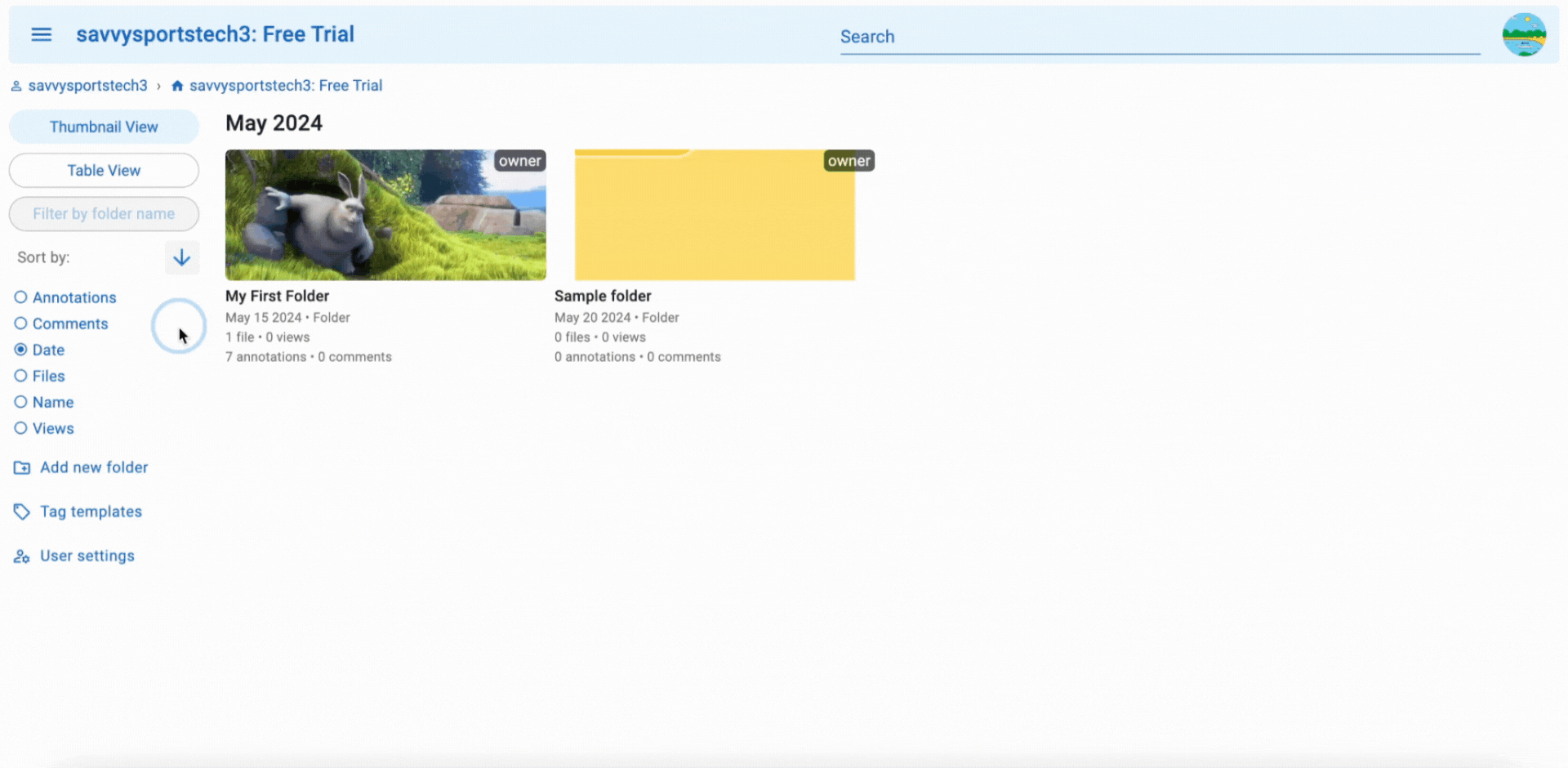The width and height of the screenshot is (1568, 768).
Task: Click the May 2024 heading
Action: pos(274,123)
